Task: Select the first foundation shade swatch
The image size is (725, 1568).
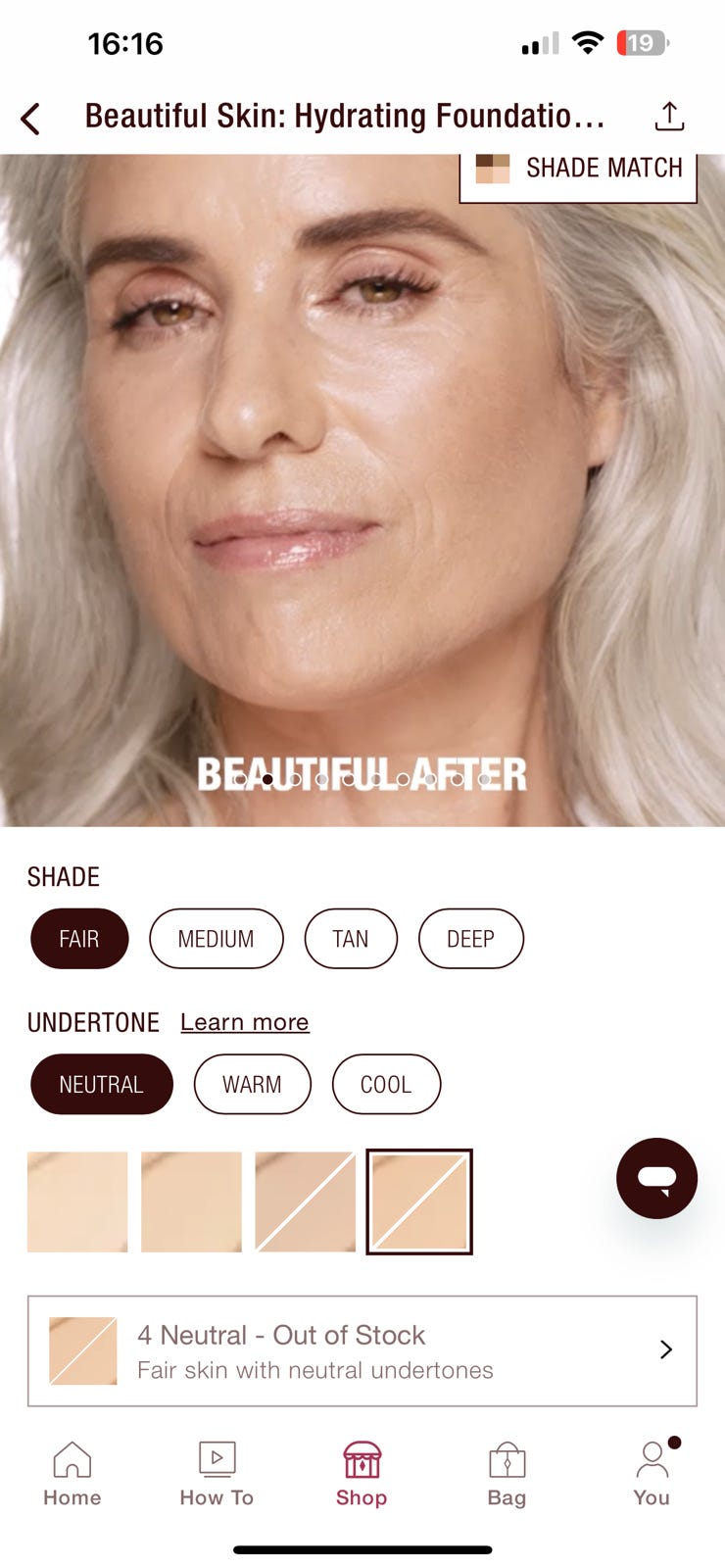Action: pyautogui.click(x=77, y=1201)
